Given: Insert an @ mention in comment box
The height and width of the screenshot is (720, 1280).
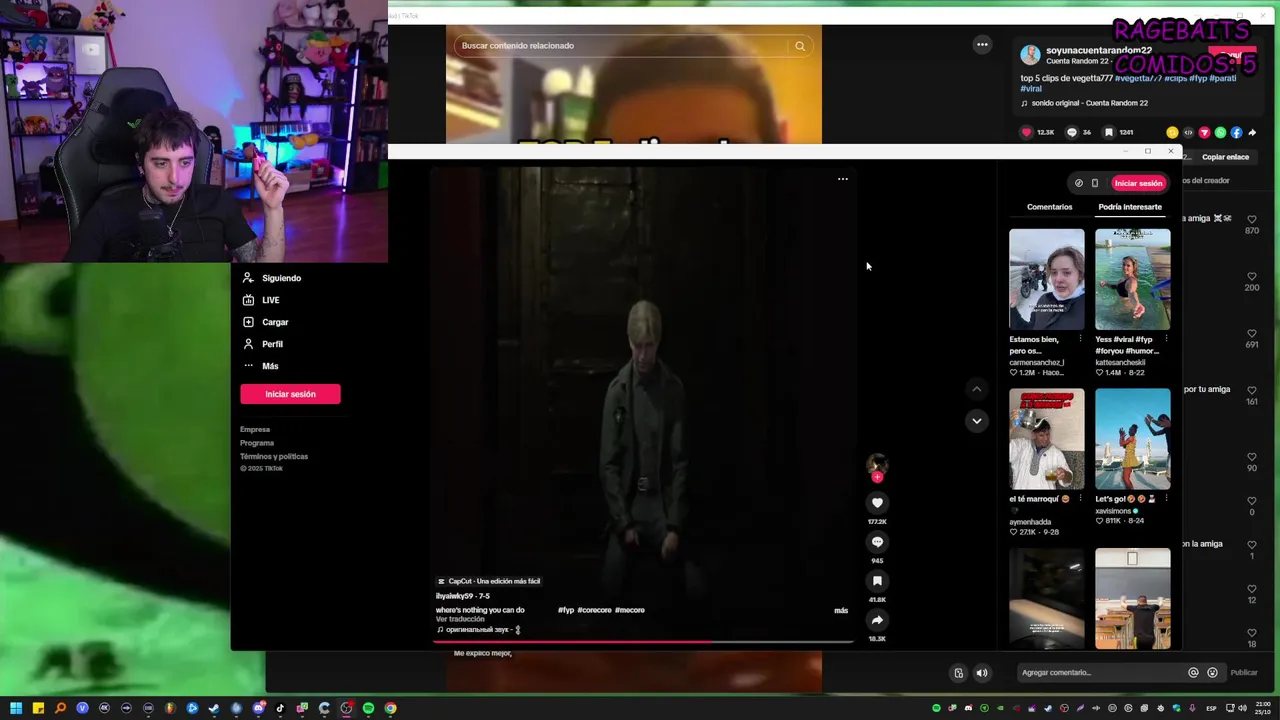Looking at the screenshot, I should (x=1193, y=673).
